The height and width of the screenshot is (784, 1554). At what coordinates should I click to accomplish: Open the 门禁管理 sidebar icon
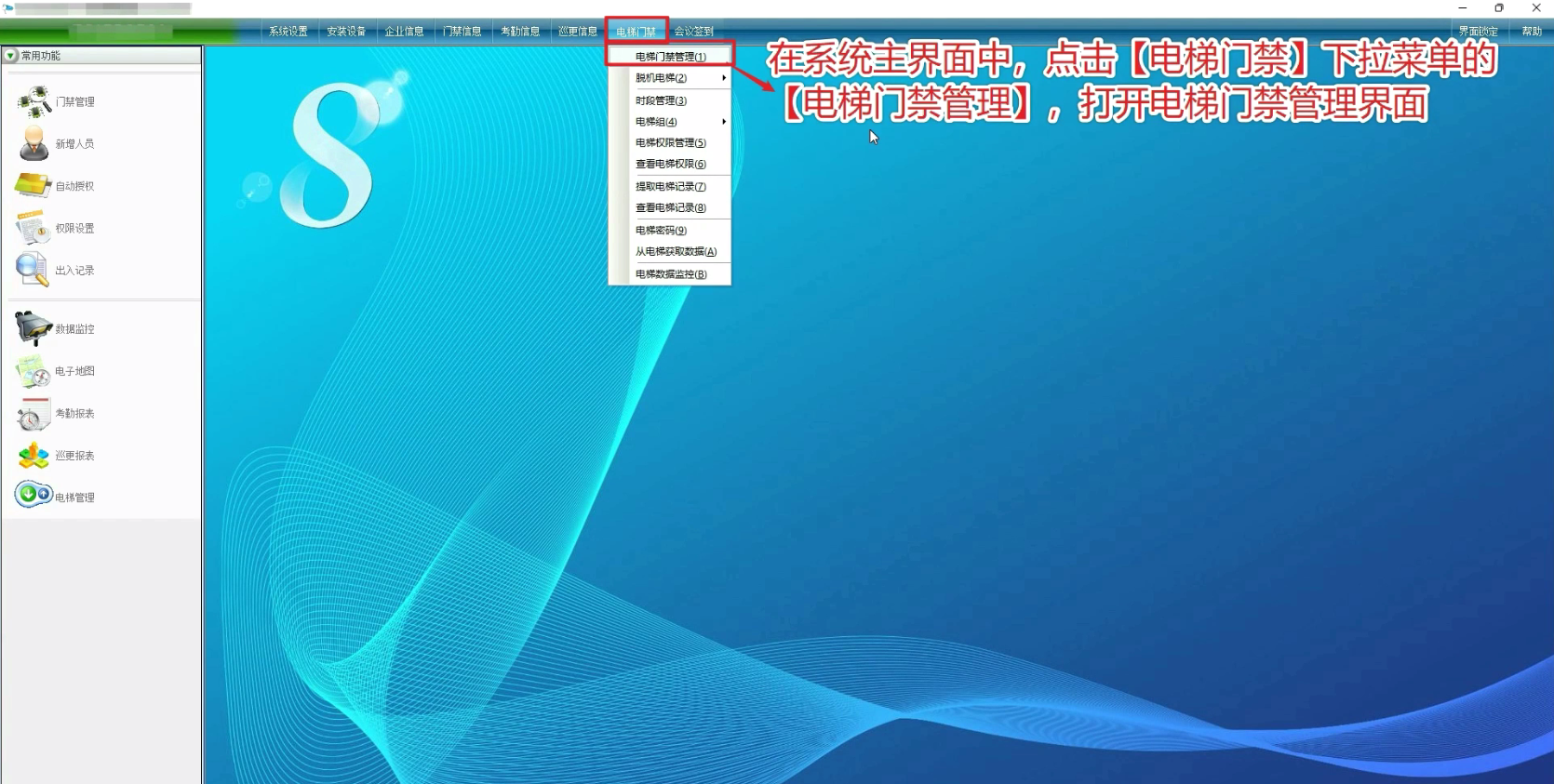tap(34, 101)
